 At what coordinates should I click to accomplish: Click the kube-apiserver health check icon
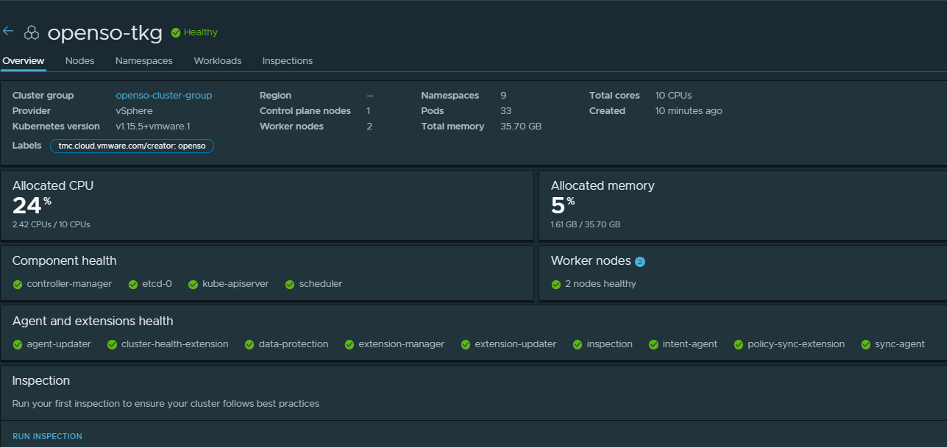tap(193, 284)
